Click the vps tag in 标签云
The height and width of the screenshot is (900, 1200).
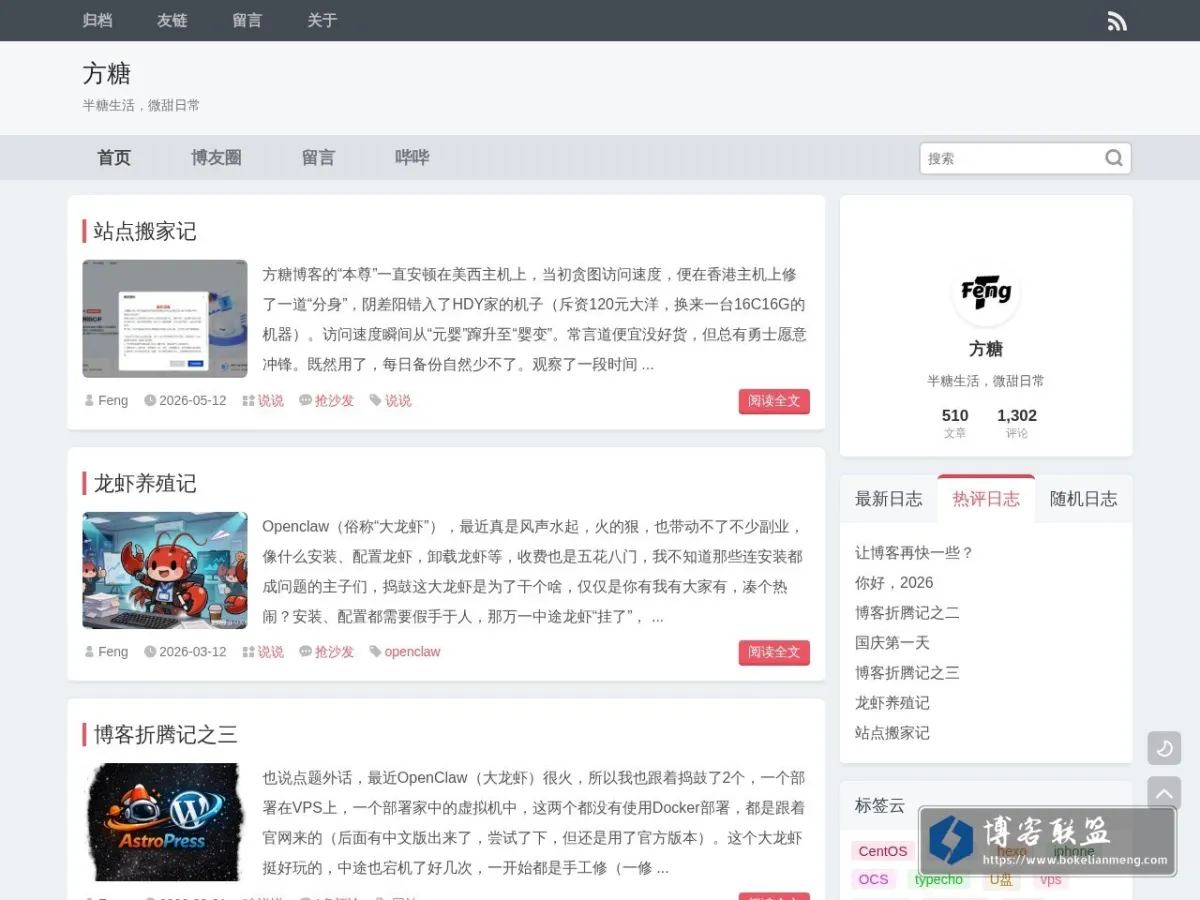tap(1050, 879)
